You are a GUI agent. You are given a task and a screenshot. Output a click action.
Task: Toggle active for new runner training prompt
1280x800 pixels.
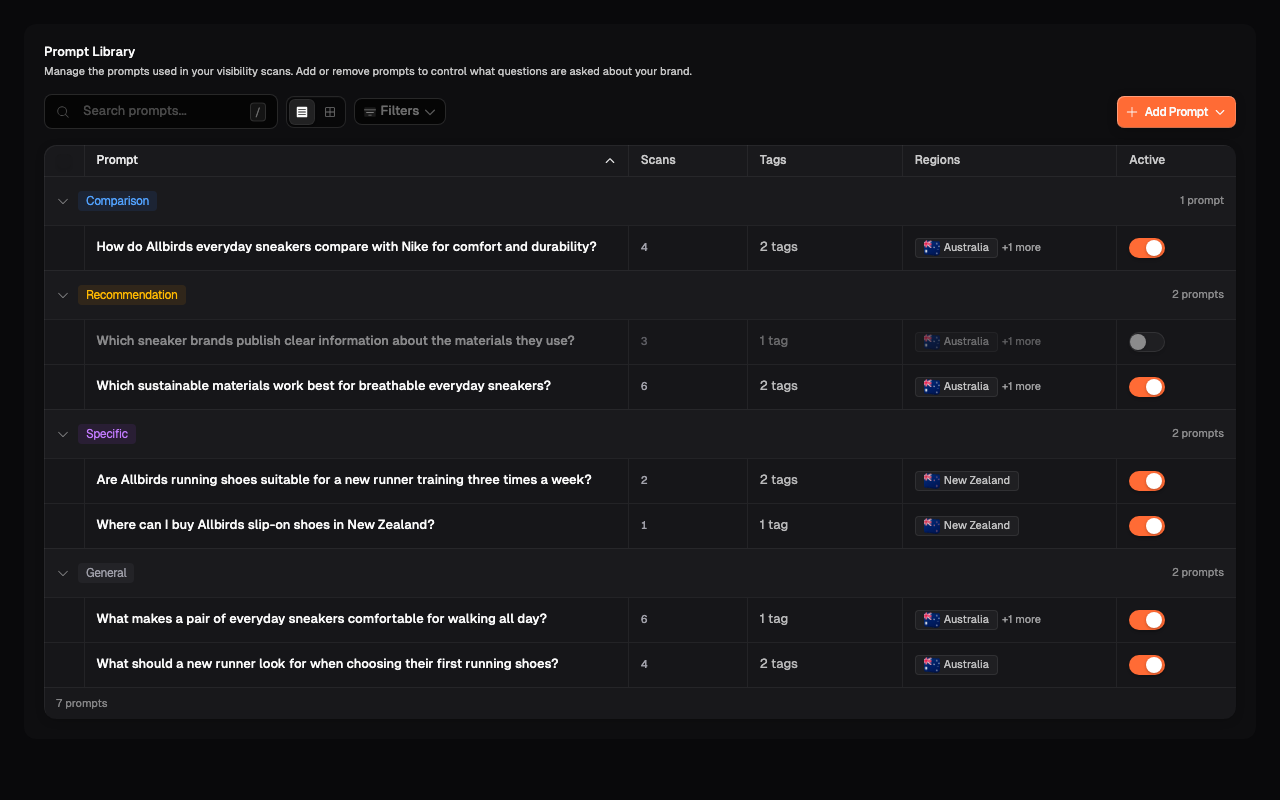pyautogui.click(x=1147, y=481)
